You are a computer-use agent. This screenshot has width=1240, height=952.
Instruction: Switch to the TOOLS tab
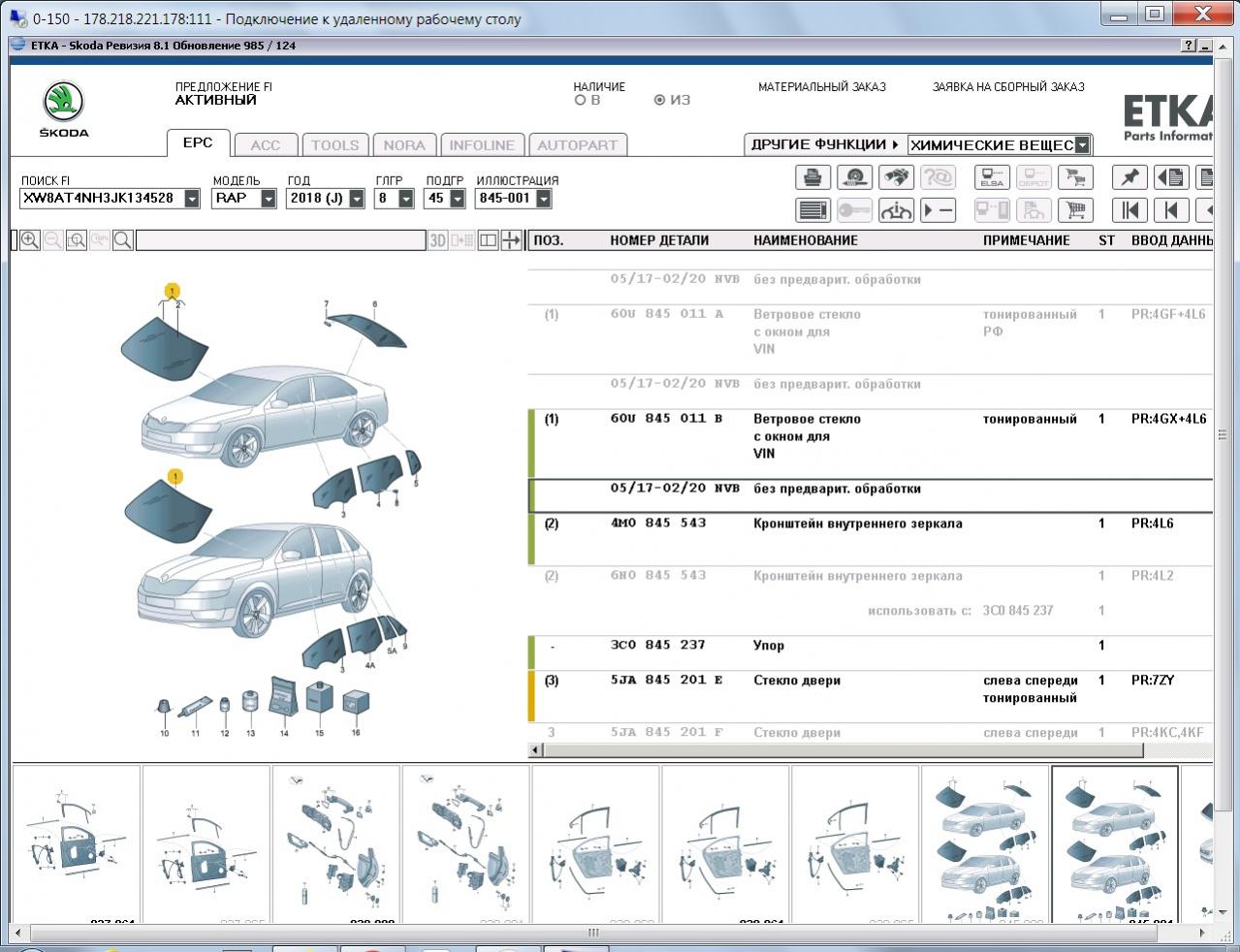(334, 145)
